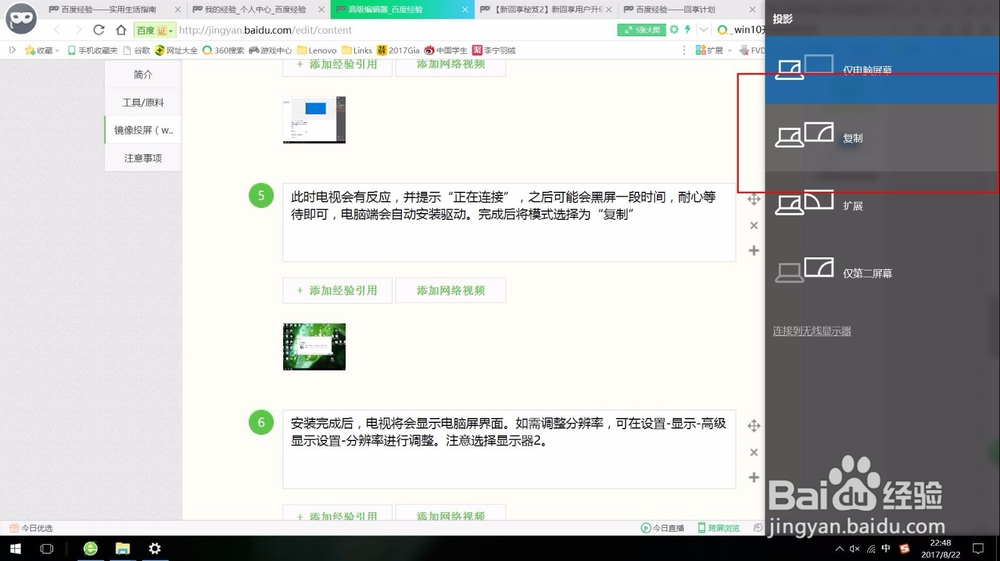
Task: Click the green 5张大图 button
Action: pyautogui.click(x=641, y=30)
